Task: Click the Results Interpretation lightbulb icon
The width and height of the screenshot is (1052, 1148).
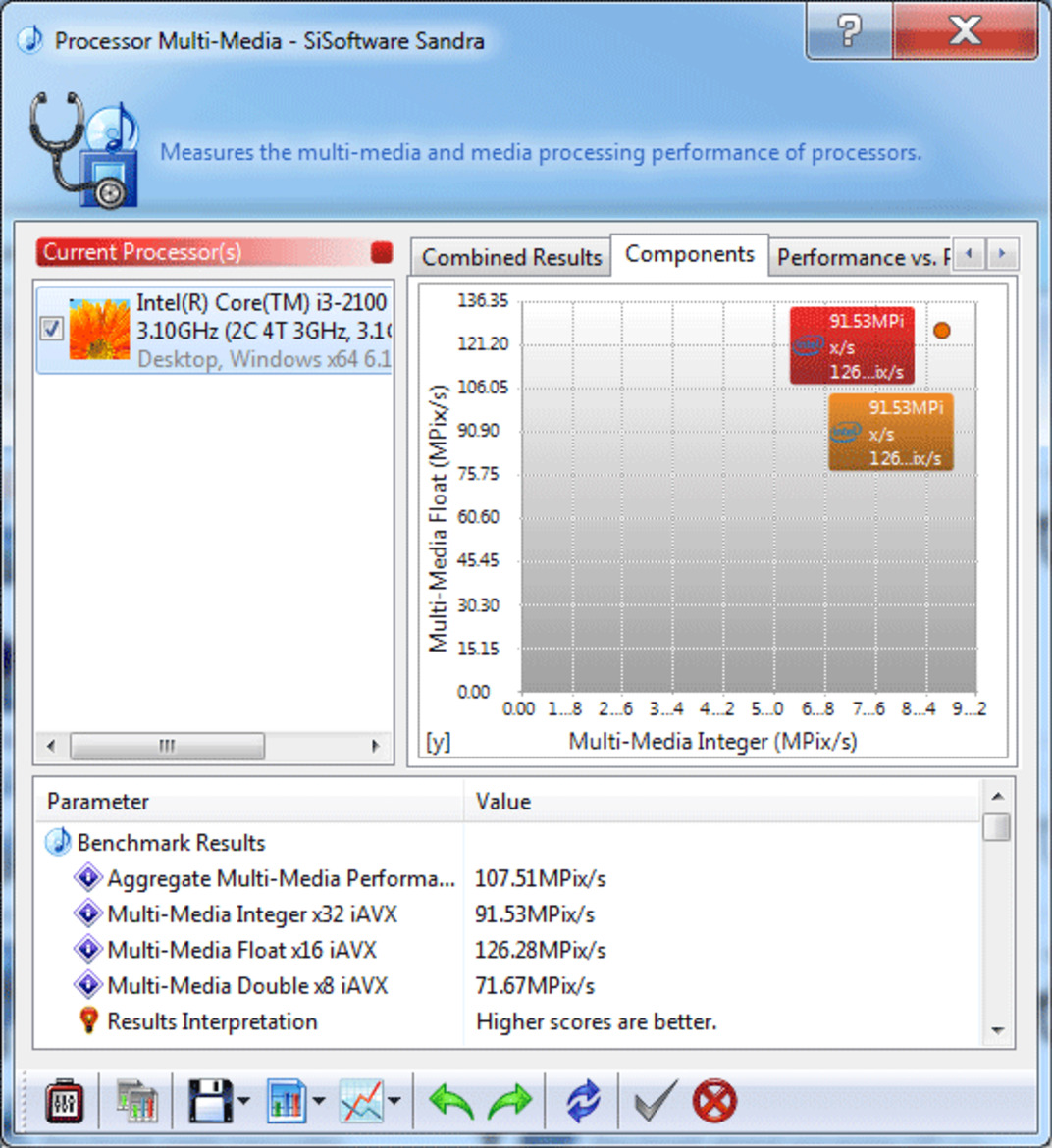Action: 88,1020
